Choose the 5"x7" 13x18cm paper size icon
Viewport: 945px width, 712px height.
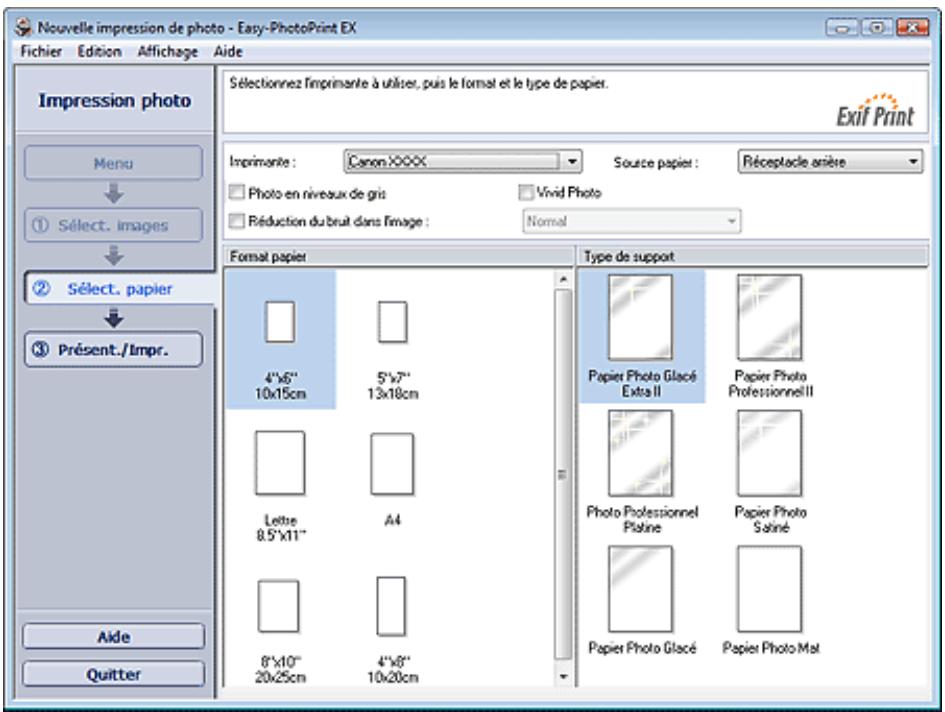pyautogui.click(x=392, y=322)
